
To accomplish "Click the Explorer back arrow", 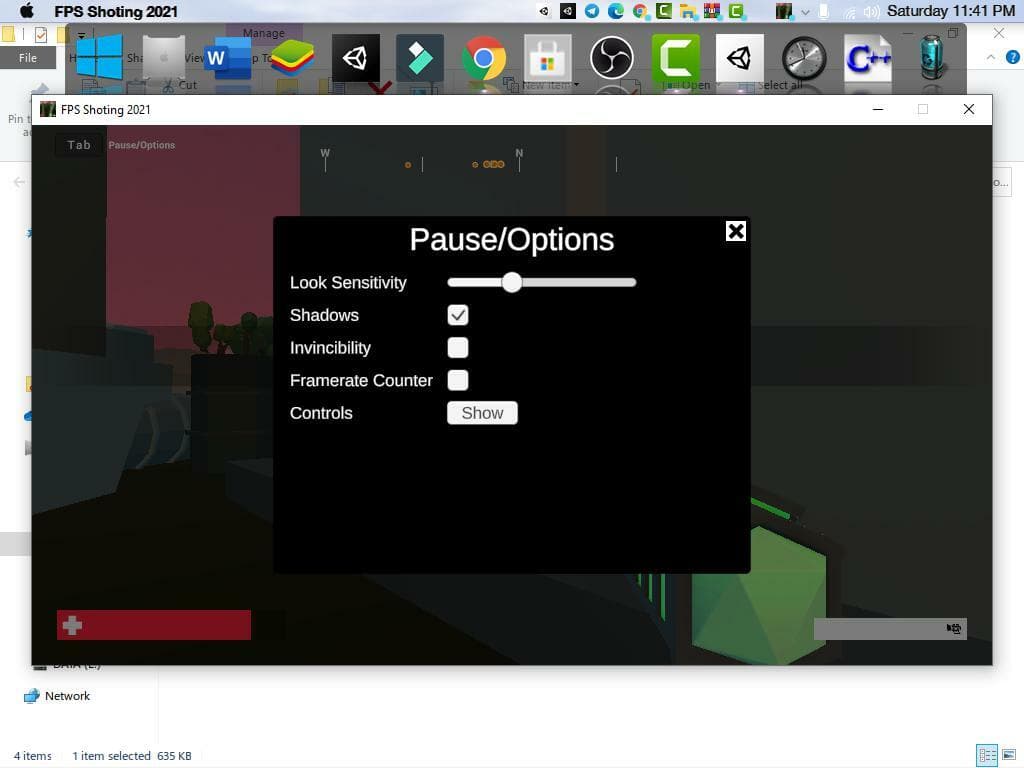I will [19, 182].
